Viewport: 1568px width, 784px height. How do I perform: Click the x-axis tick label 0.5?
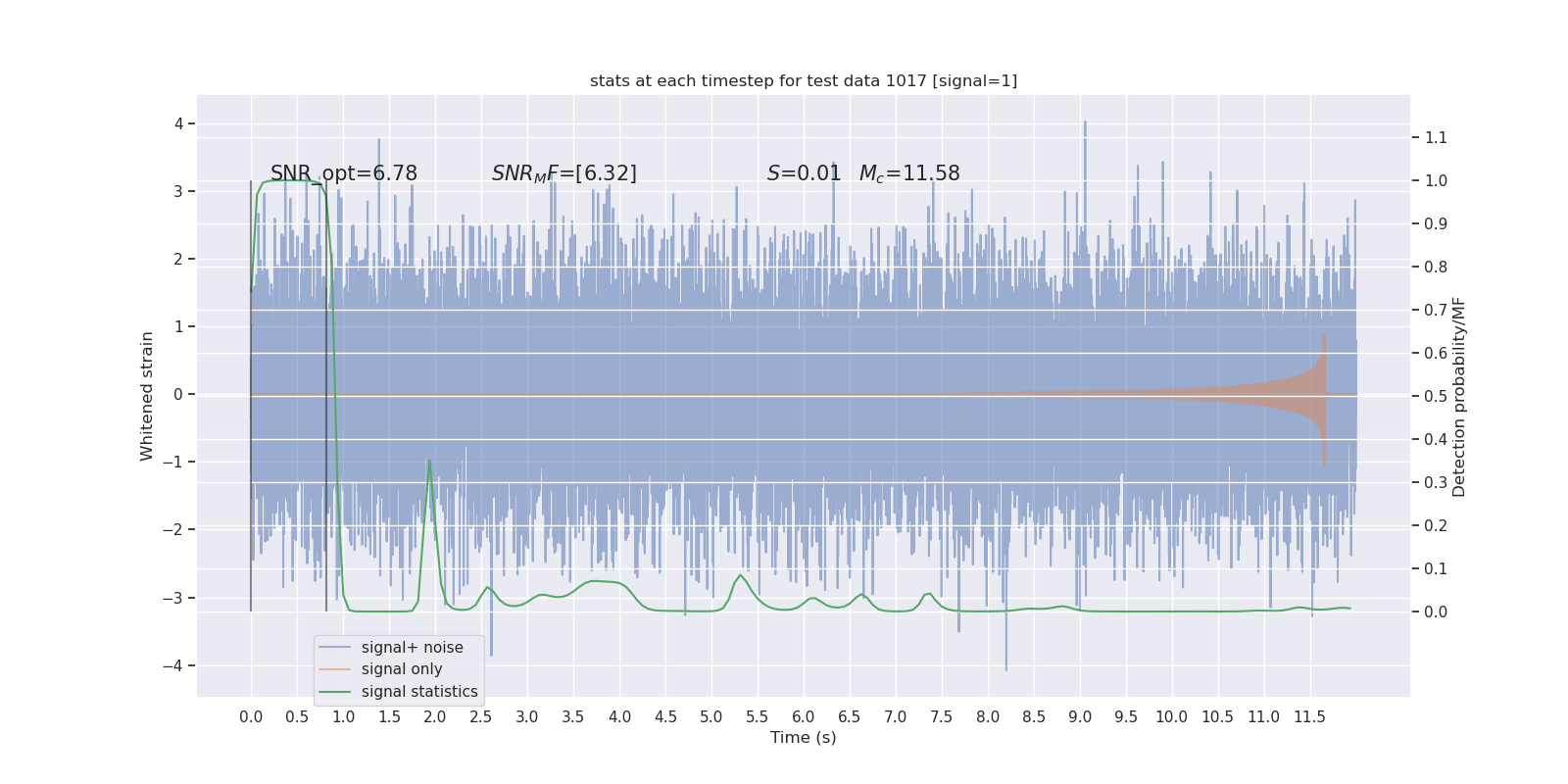click(297, 716)
